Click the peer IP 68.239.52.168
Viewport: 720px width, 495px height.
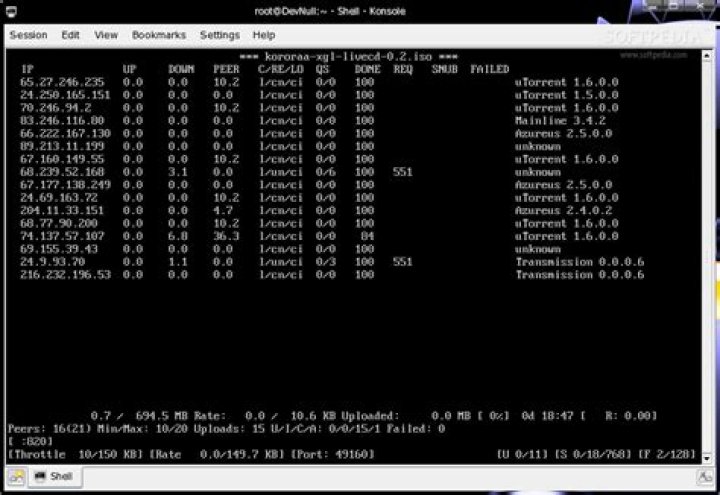point(62,172)
